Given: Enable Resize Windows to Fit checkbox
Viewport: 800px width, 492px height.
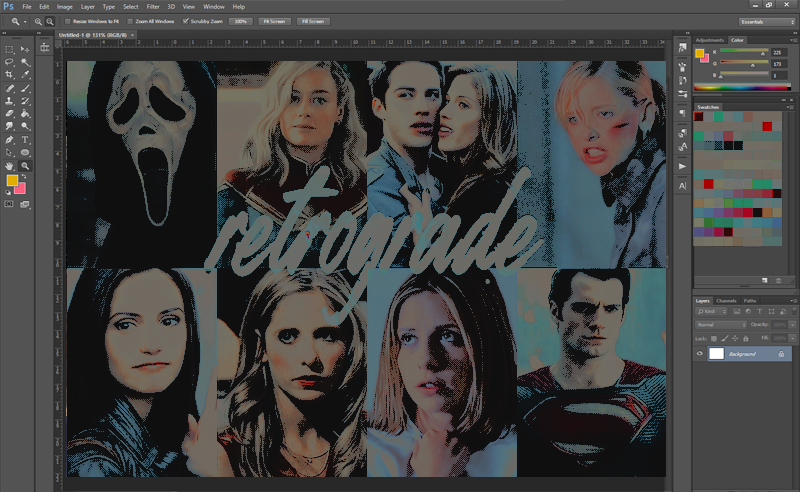Looking at the screenshot, I should [68, 20].
